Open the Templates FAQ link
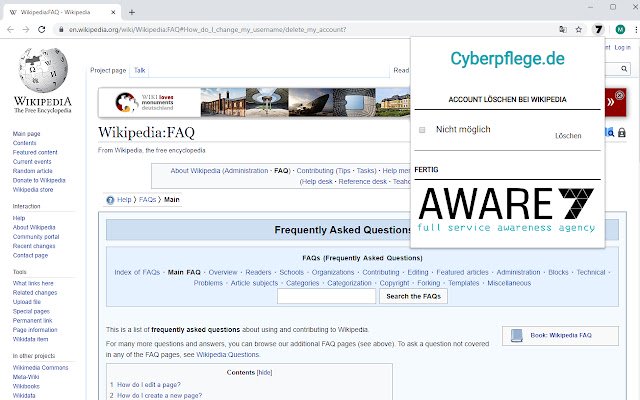640x400 pixels. click(464, 283)
